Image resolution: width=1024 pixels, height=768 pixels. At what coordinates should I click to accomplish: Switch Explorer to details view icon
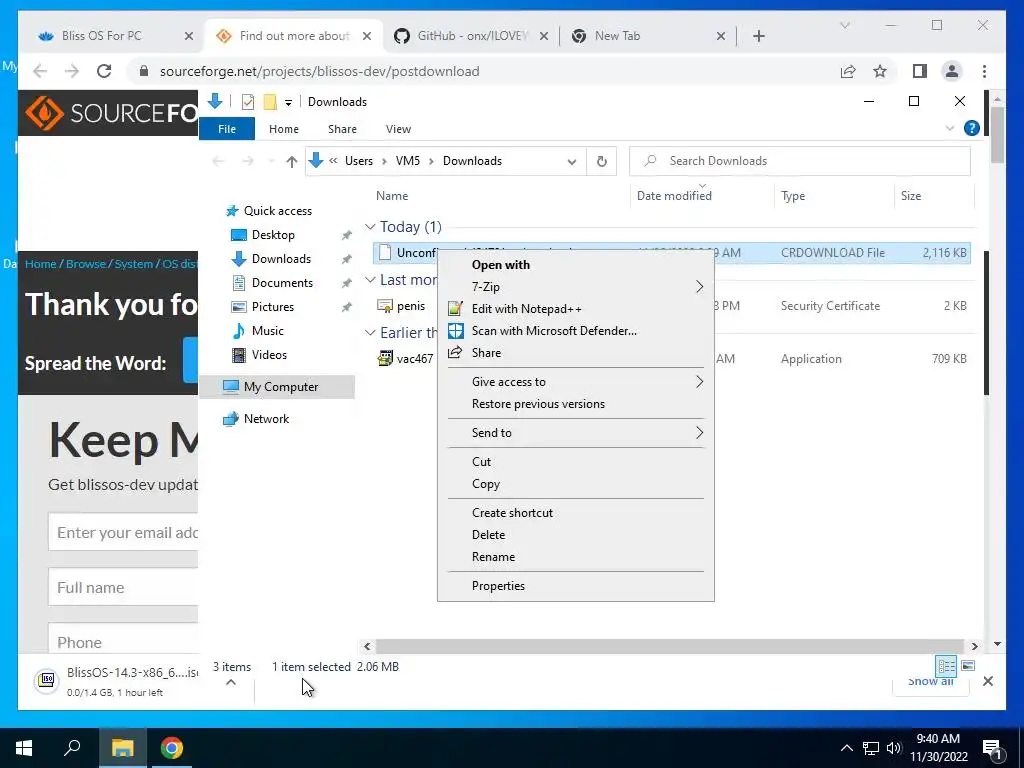946,666
